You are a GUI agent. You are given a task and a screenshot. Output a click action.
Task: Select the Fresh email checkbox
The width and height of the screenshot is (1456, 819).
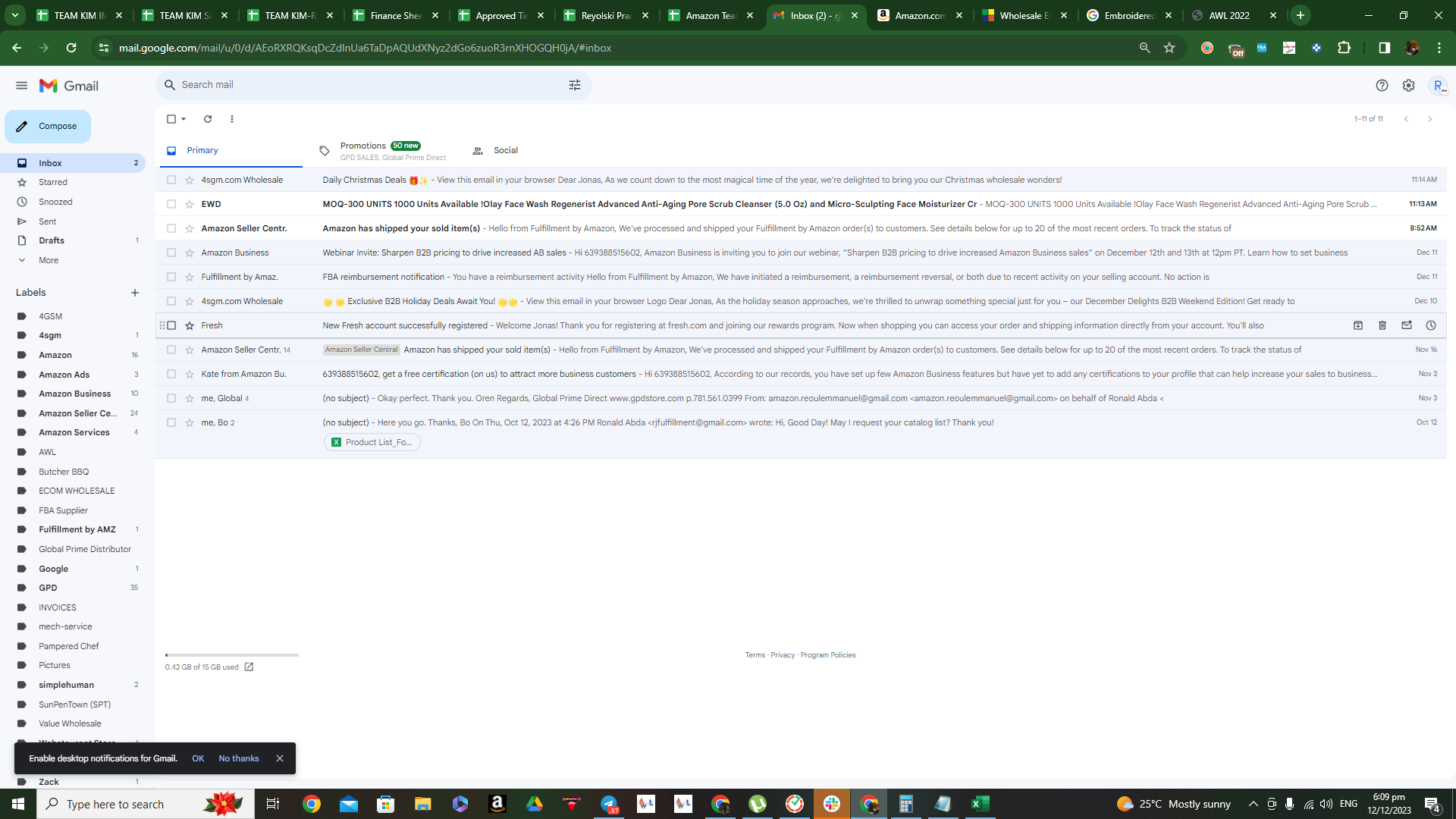click(x=171, y=325)
